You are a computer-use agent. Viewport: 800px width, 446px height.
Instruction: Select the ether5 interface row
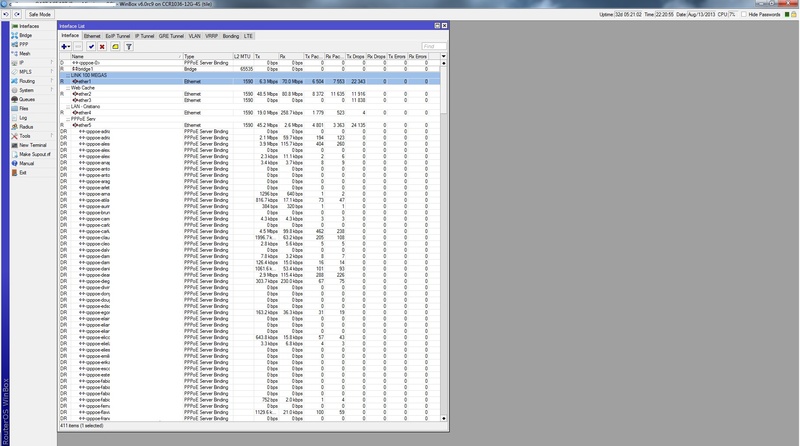[250, 125]
